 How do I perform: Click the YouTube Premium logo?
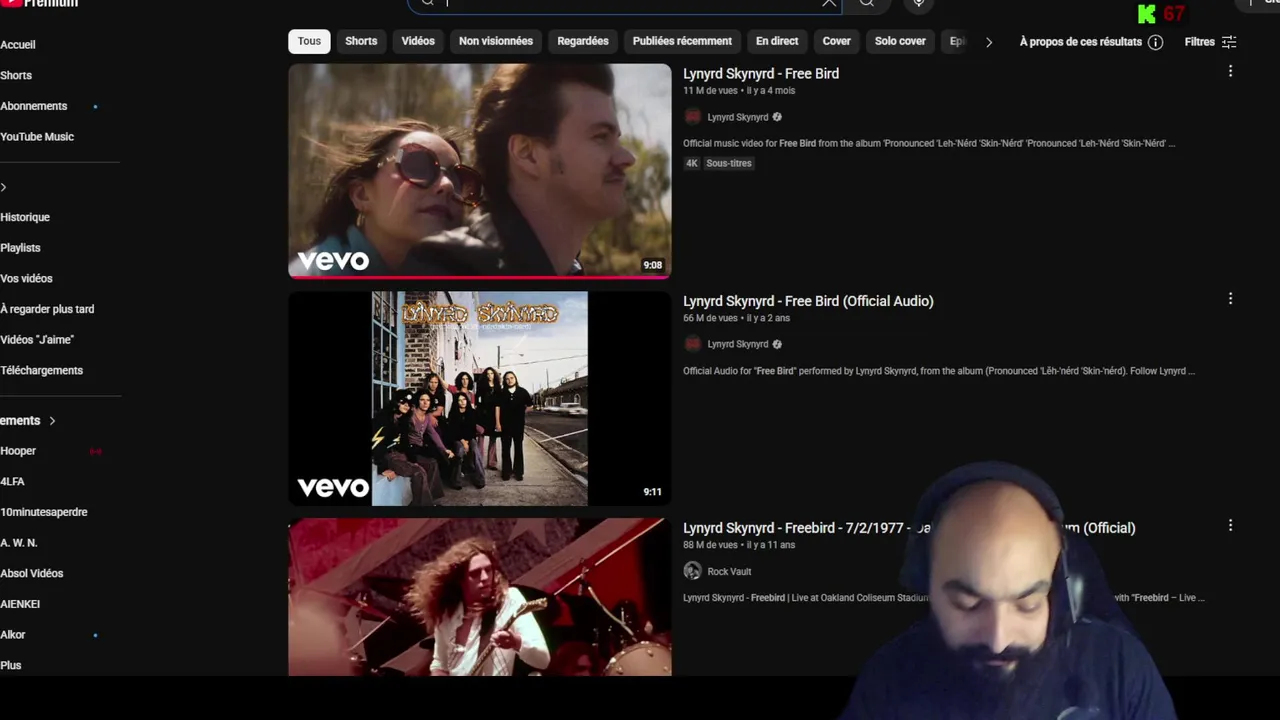point(39,4)
